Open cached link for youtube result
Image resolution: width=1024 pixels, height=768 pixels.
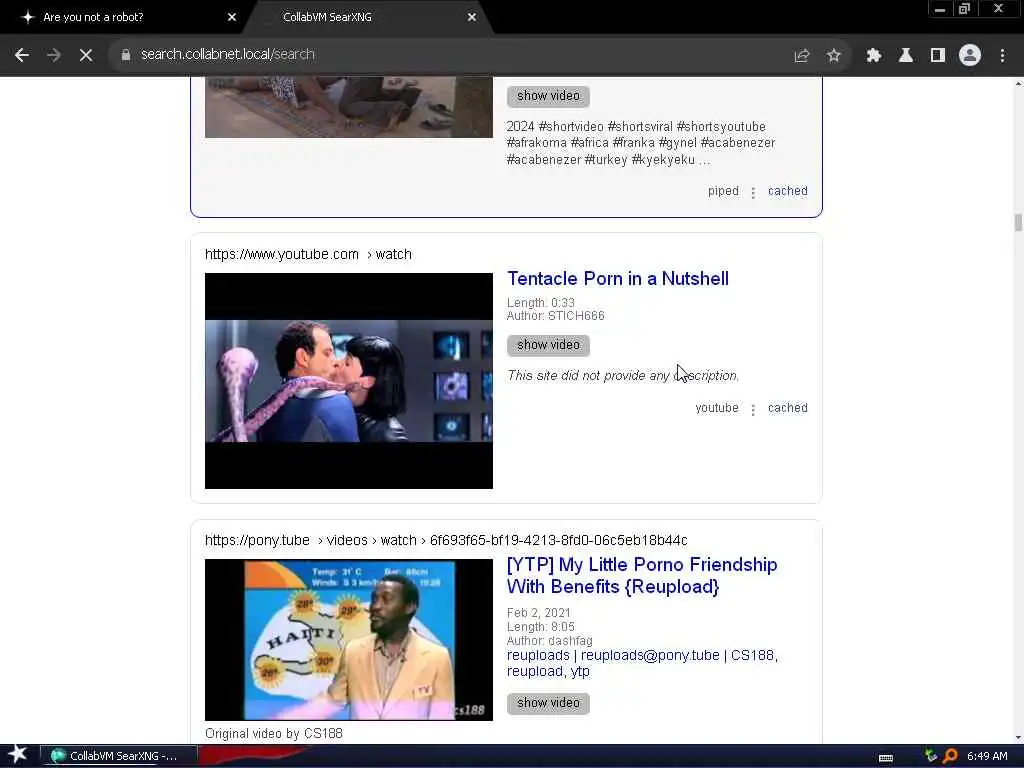point(788,408)
